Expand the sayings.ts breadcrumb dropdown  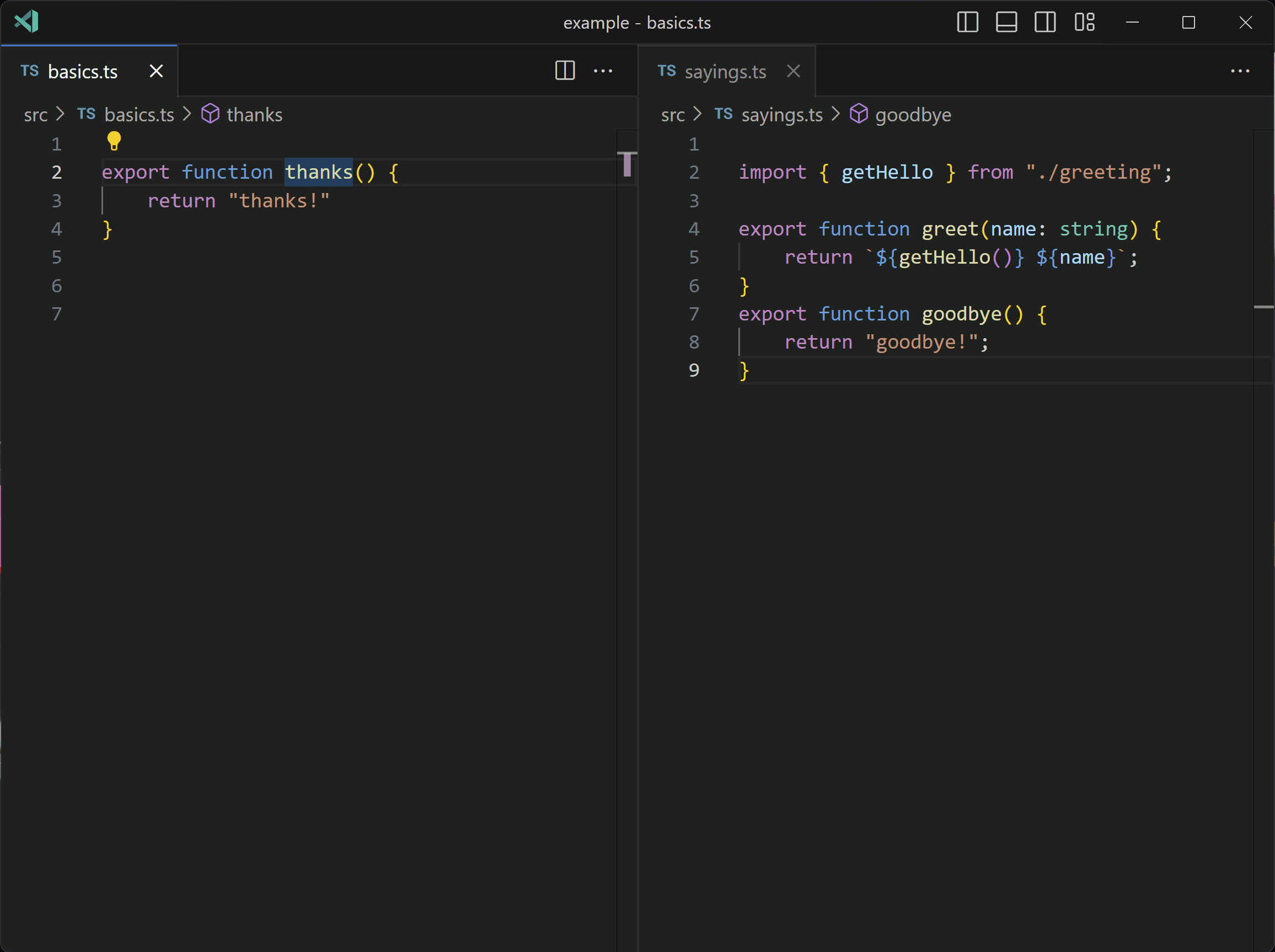[781, 115]
